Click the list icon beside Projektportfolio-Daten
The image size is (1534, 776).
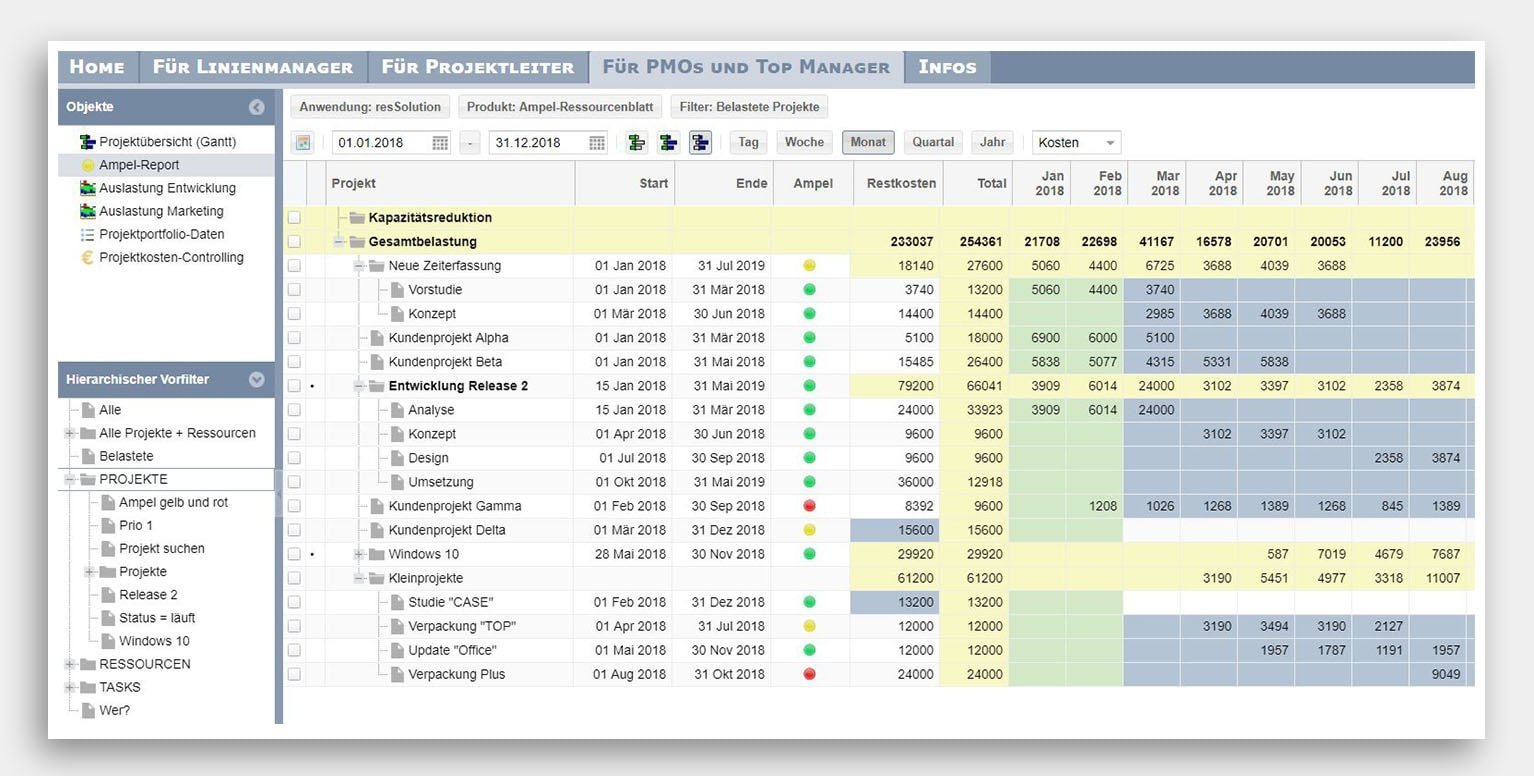(x=88, y=234)
